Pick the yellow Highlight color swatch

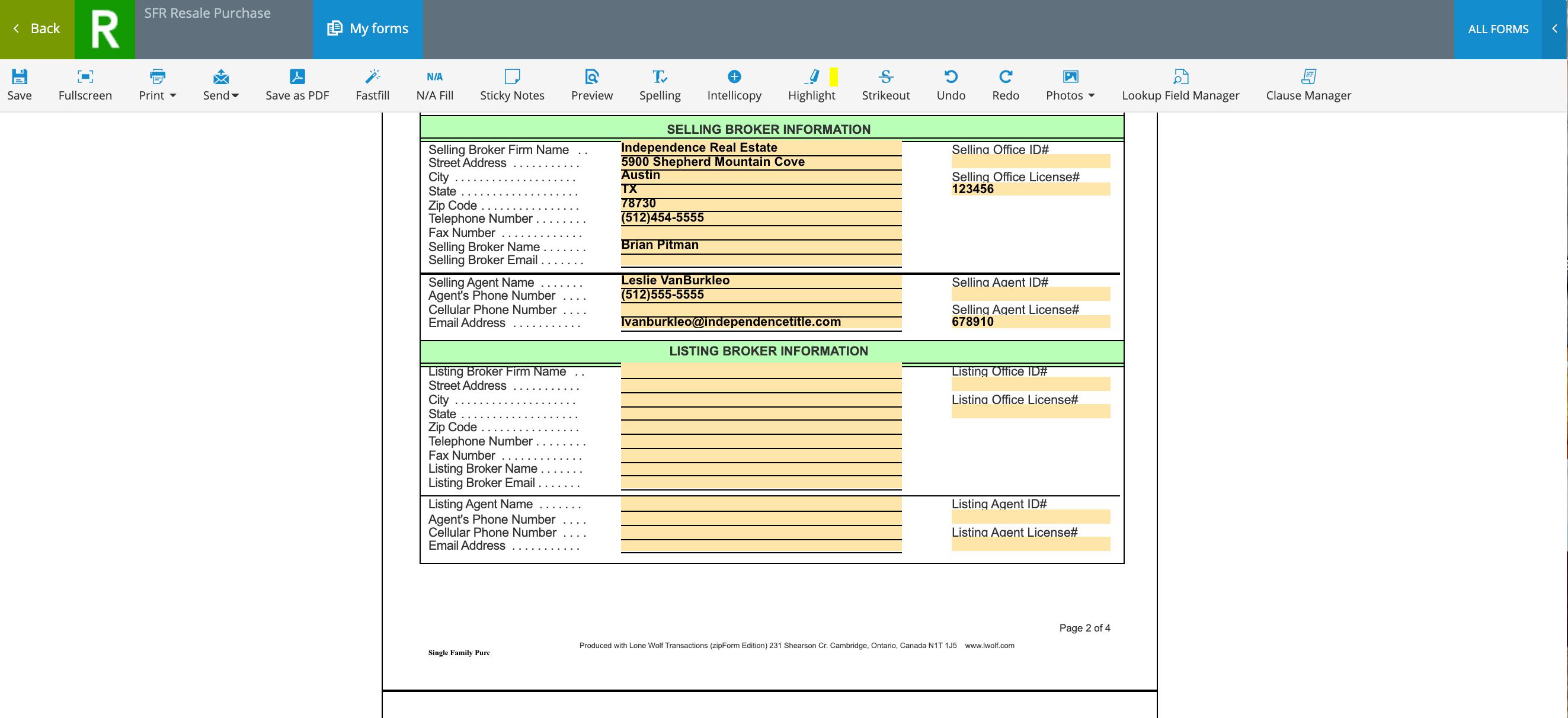pyautogui.click(x=833, y=76)
